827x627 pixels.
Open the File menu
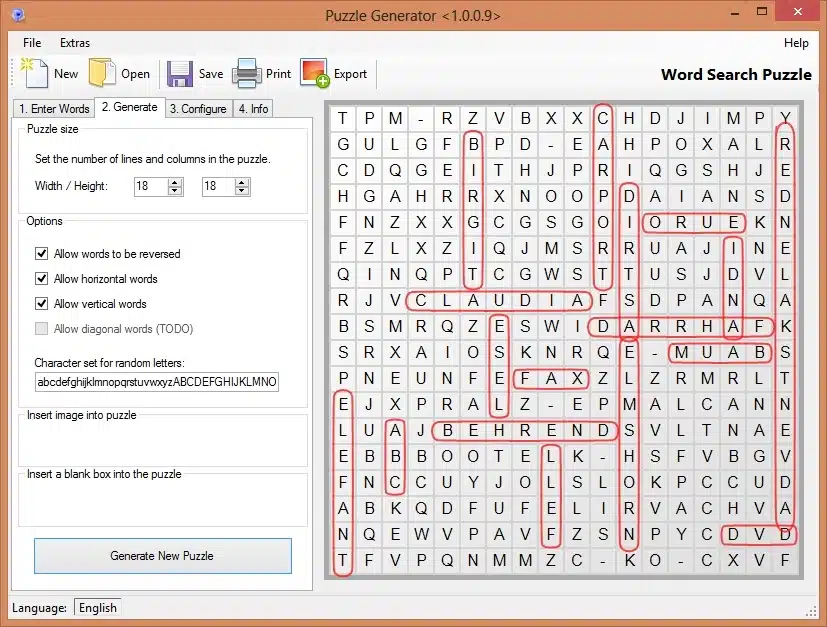32,43
